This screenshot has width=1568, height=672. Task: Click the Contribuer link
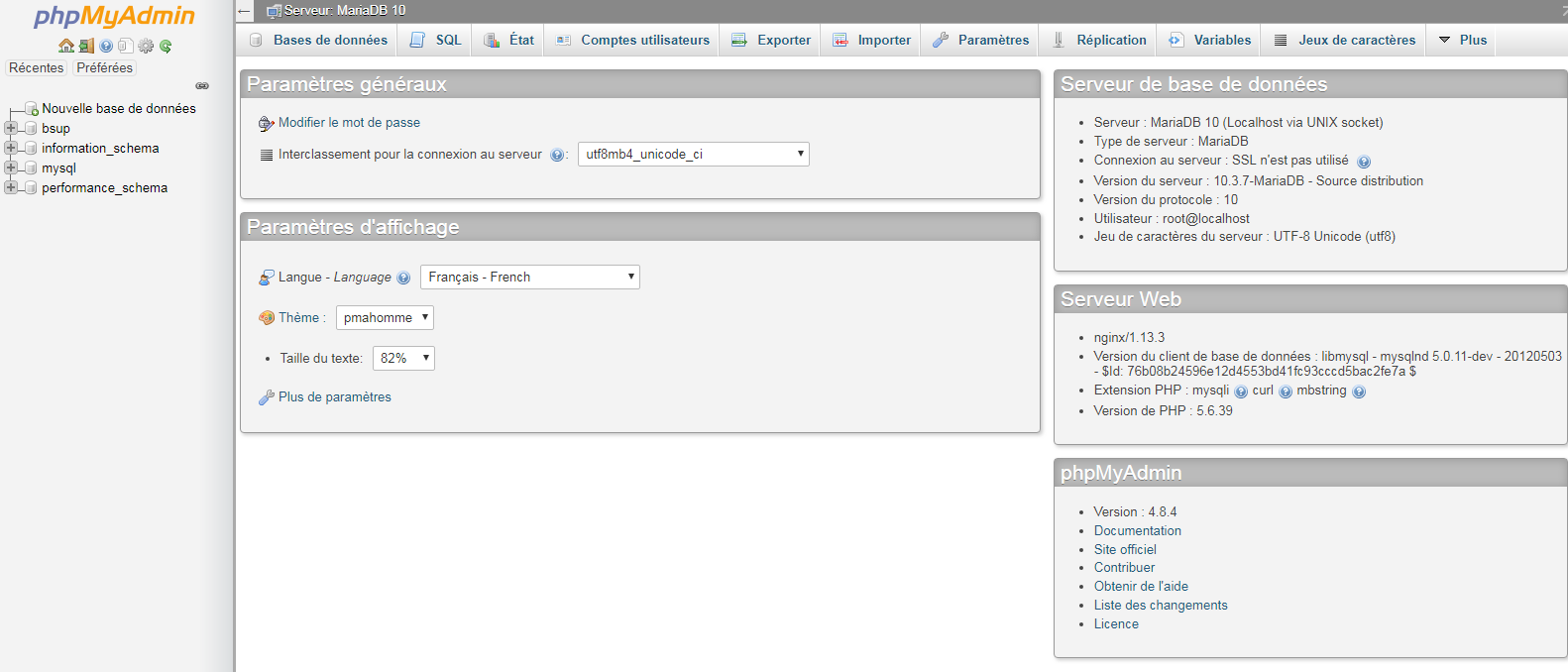click(1124, 568)
